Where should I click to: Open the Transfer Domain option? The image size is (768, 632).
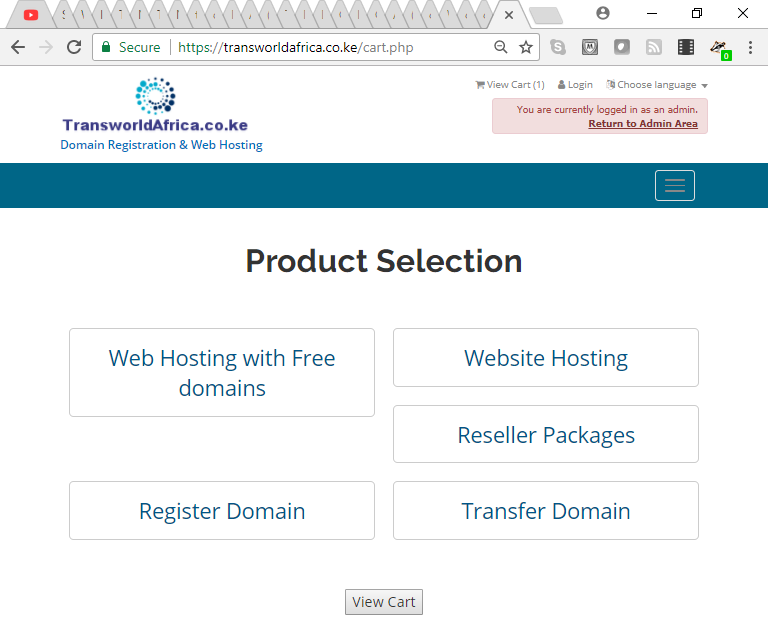546,510
